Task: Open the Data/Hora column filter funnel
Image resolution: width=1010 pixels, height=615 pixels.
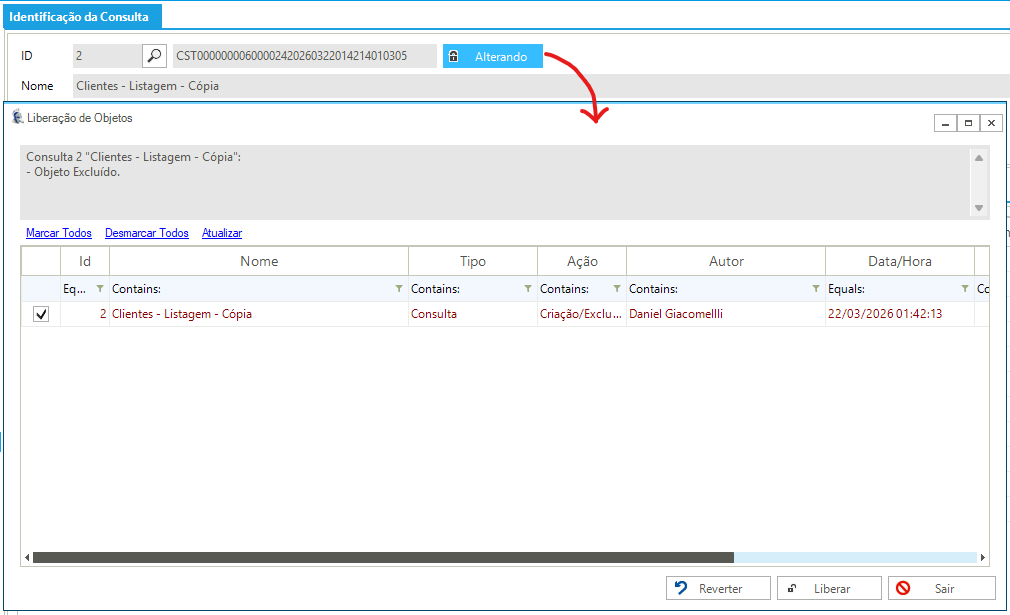Action: point(965,289)
